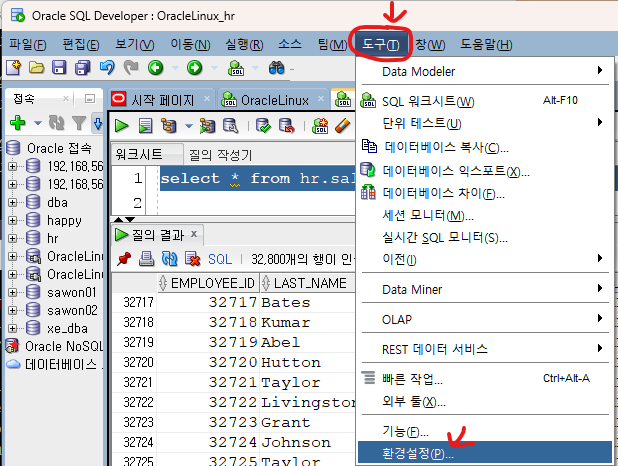Screen dimensions: 618x466
Task: Minimize the 접속 panel
Action: (x=90, y=99)
